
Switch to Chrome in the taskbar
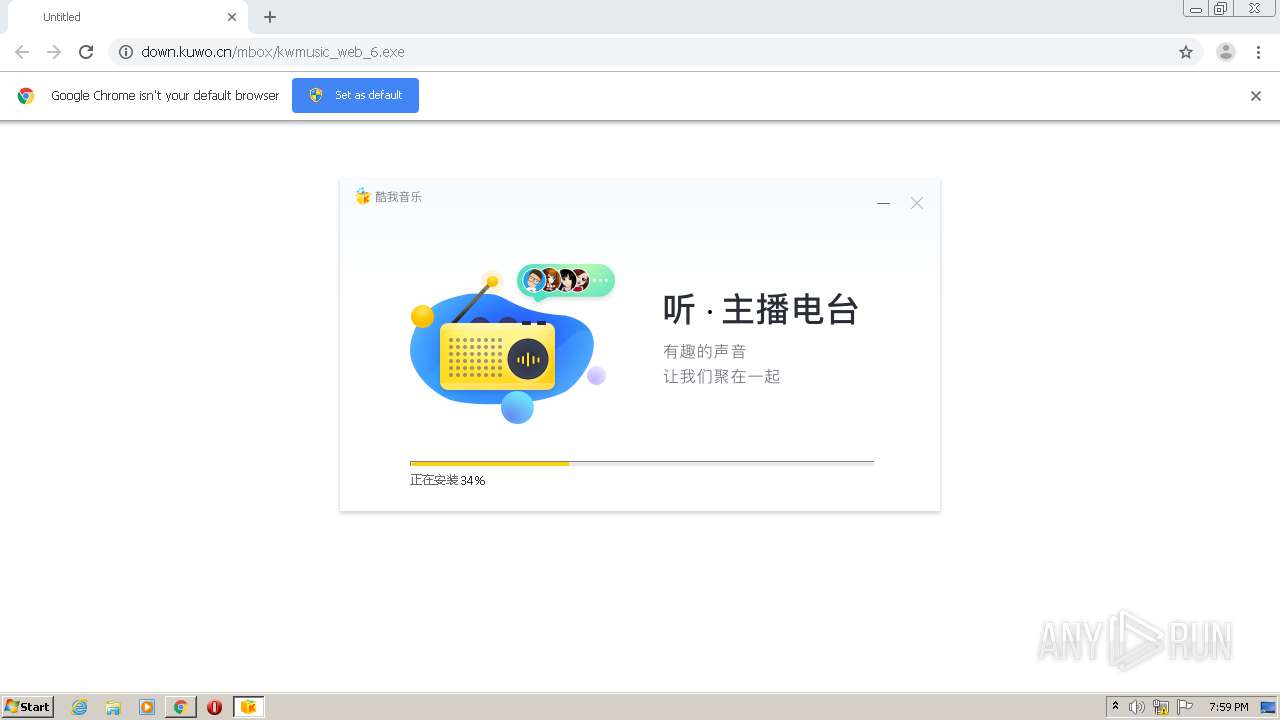click(181, 707)
